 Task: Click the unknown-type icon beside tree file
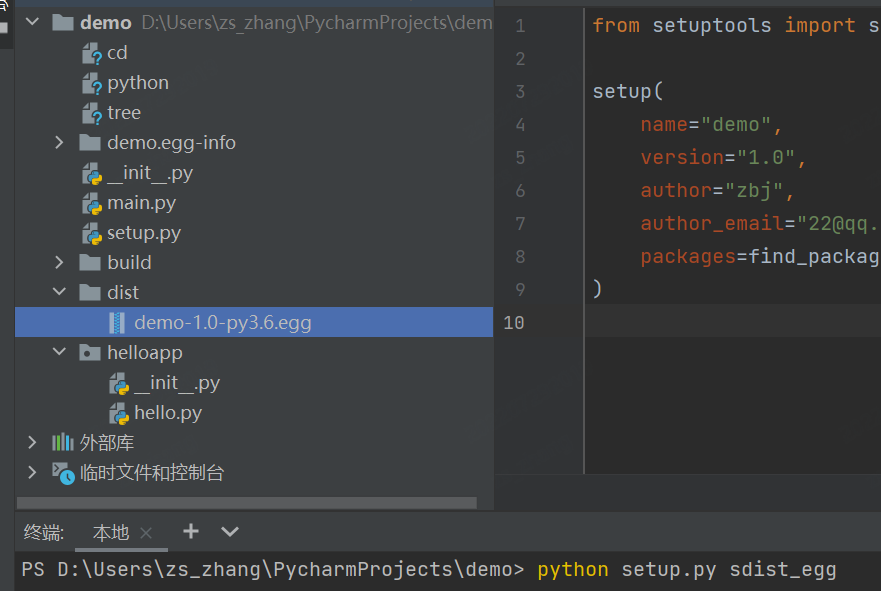click(91, 113)
